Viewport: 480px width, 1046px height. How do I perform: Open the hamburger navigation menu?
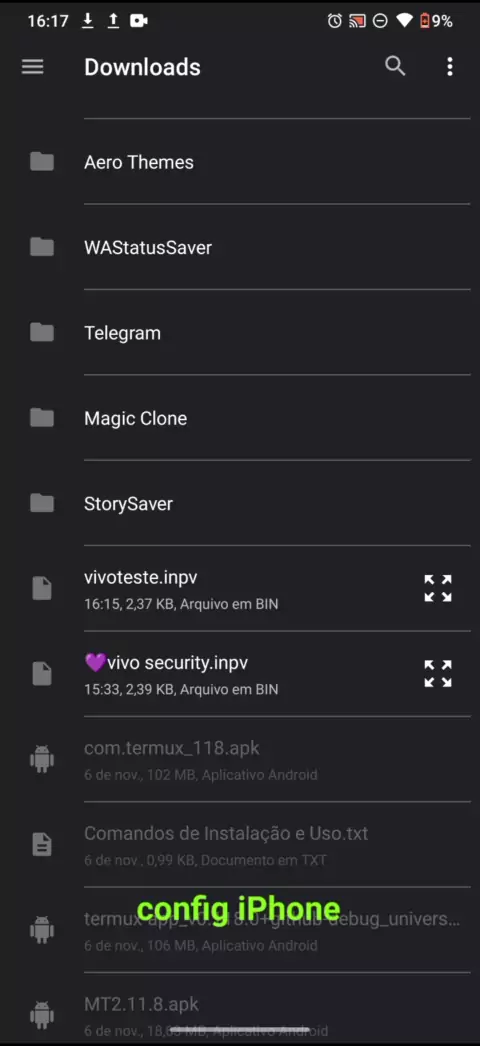click(33, 67)
